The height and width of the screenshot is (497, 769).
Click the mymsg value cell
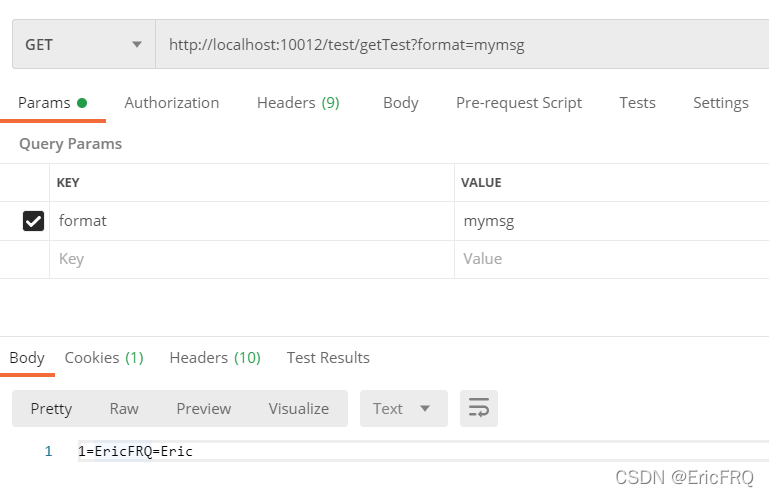[x=612, y=221]
